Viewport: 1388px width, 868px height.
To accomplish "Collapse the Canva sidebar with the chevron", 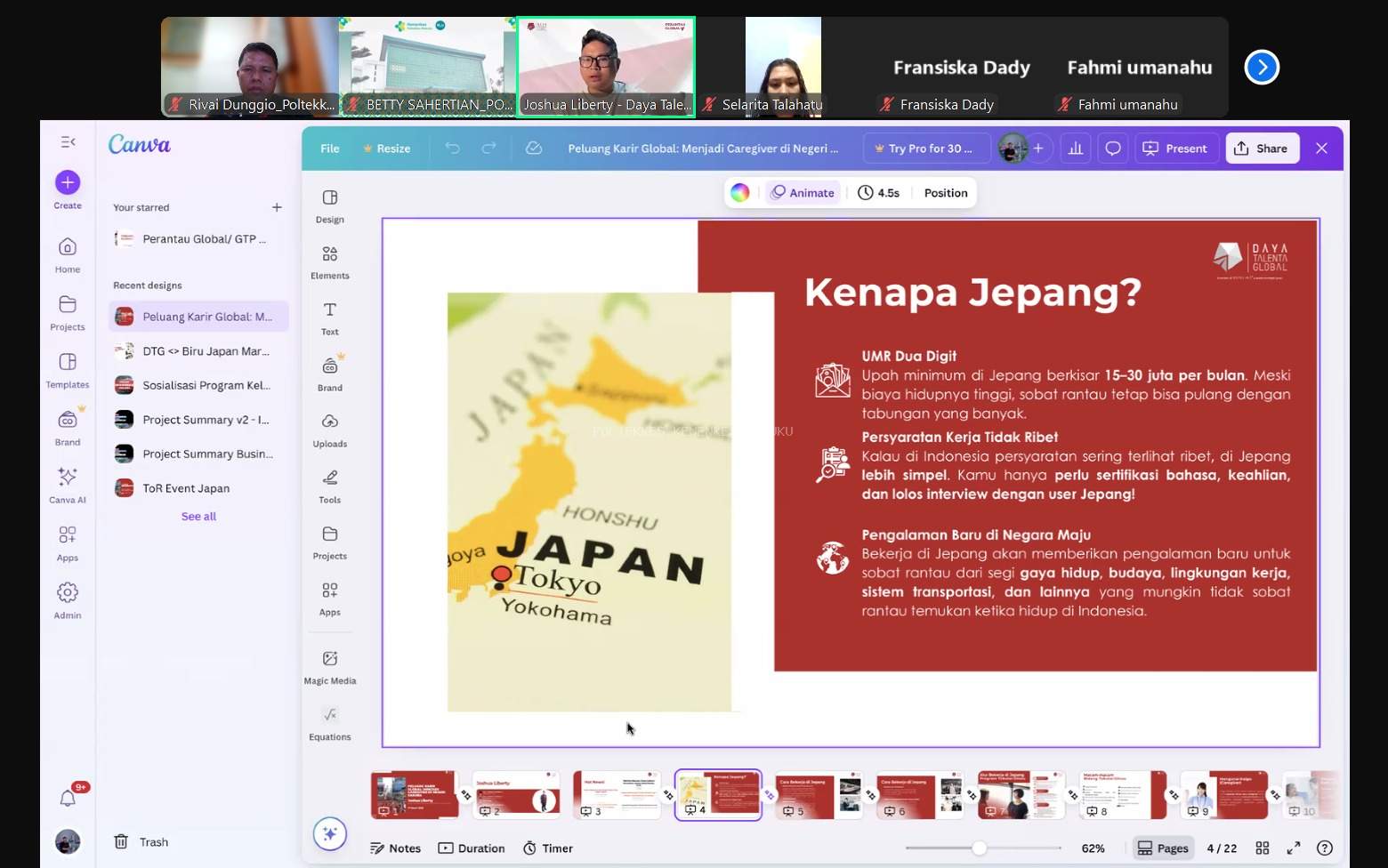I will [x=68, y=141].
